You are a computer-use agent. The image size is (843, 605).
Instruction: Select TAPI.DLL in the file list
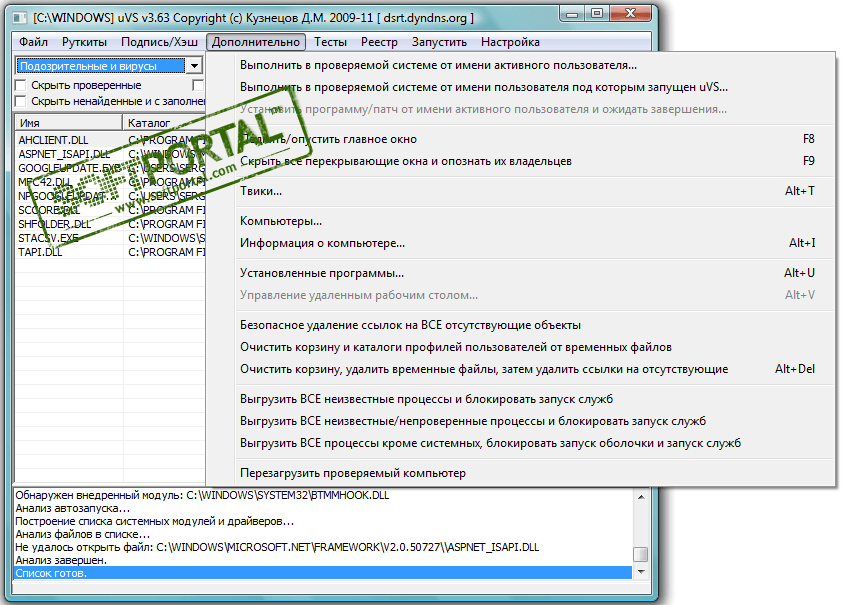coord(40,252)
